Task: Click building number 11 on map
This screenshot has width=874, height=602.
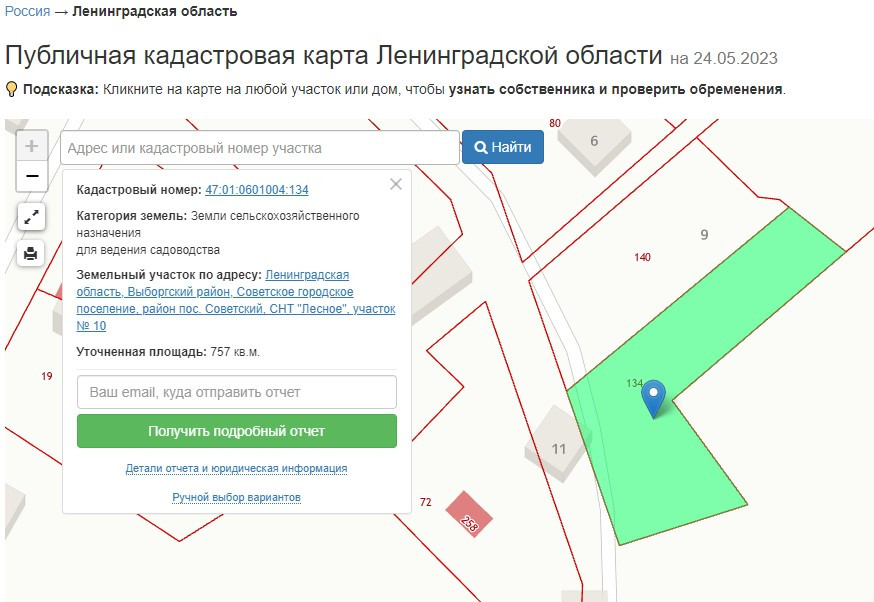Action: [559, 449]
